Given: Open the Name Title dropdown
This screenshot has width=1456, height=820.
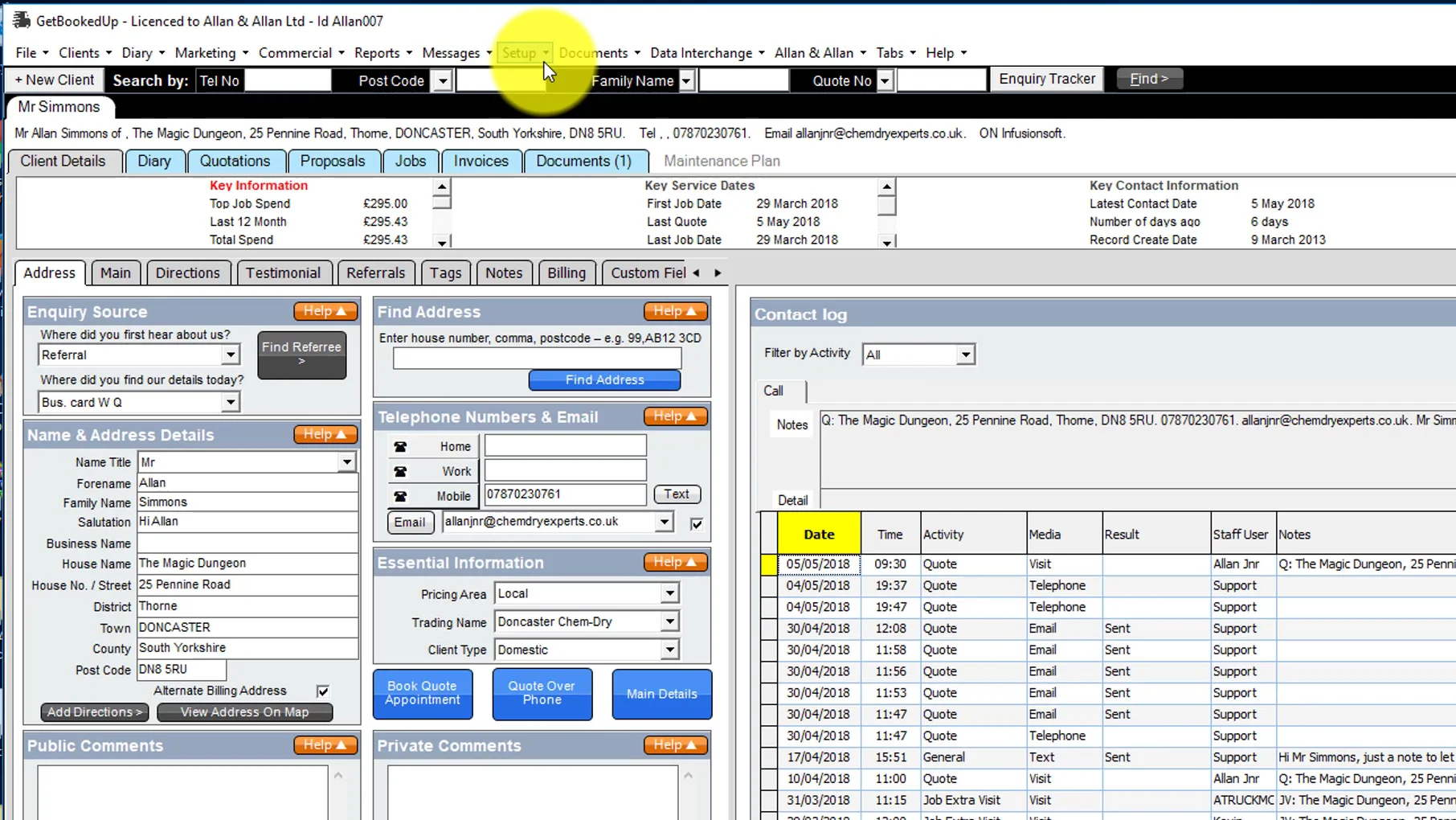Looking at the screenshot, I should click(x=346, y=462).
